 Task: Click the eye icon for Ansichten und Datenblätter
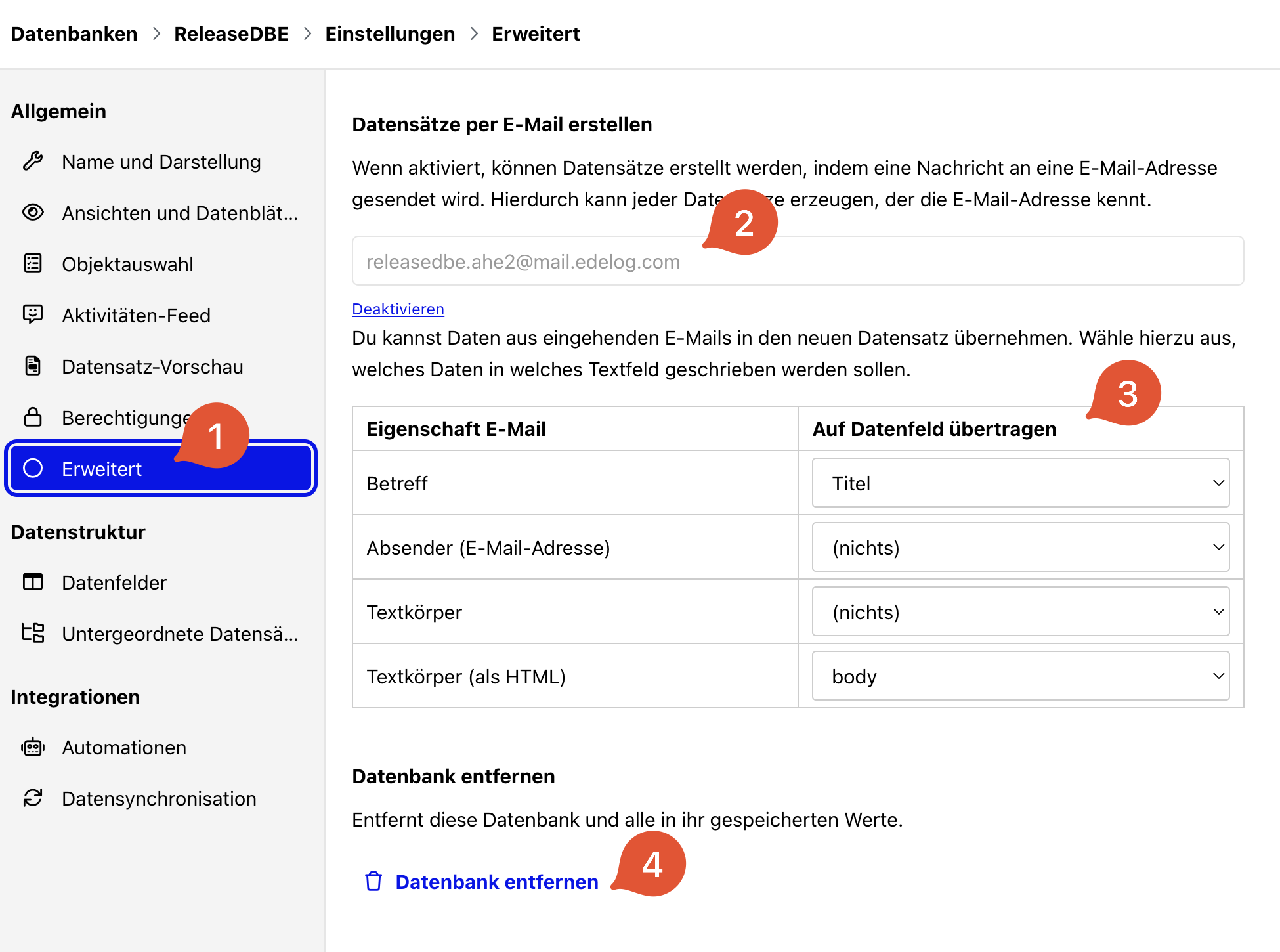(x=33, y=212)
